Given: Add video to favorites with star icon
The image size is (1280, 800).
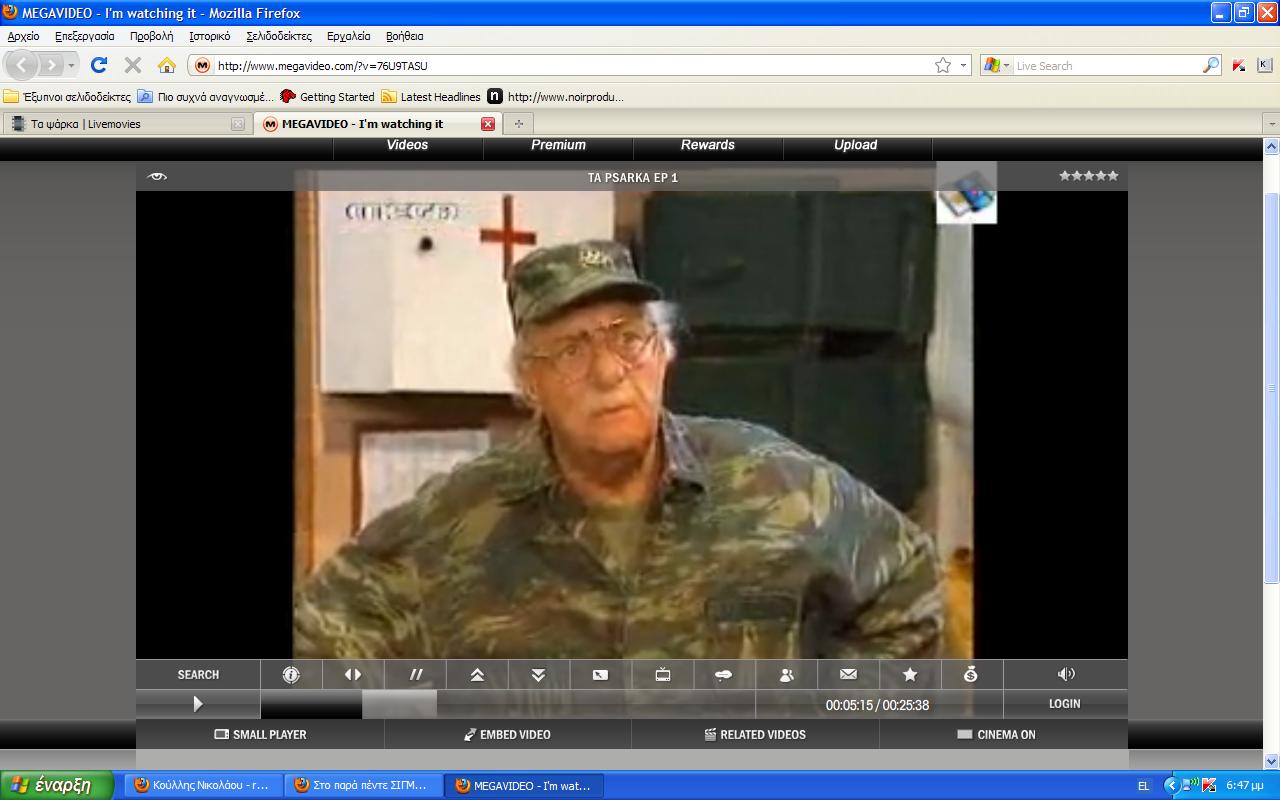Looking at the screenshot, I should click(x=910, y=675).
